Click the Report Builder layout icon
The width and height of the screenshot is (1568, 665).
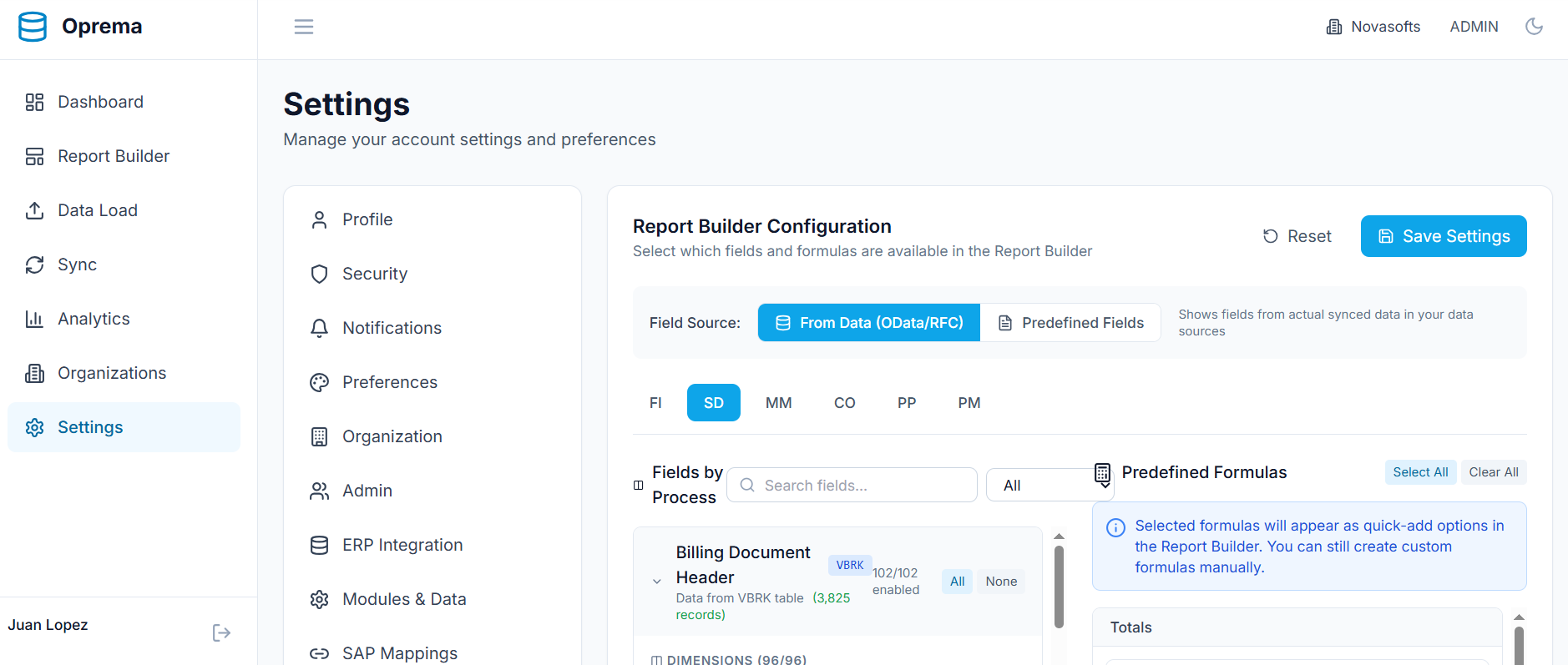[34, 156]
